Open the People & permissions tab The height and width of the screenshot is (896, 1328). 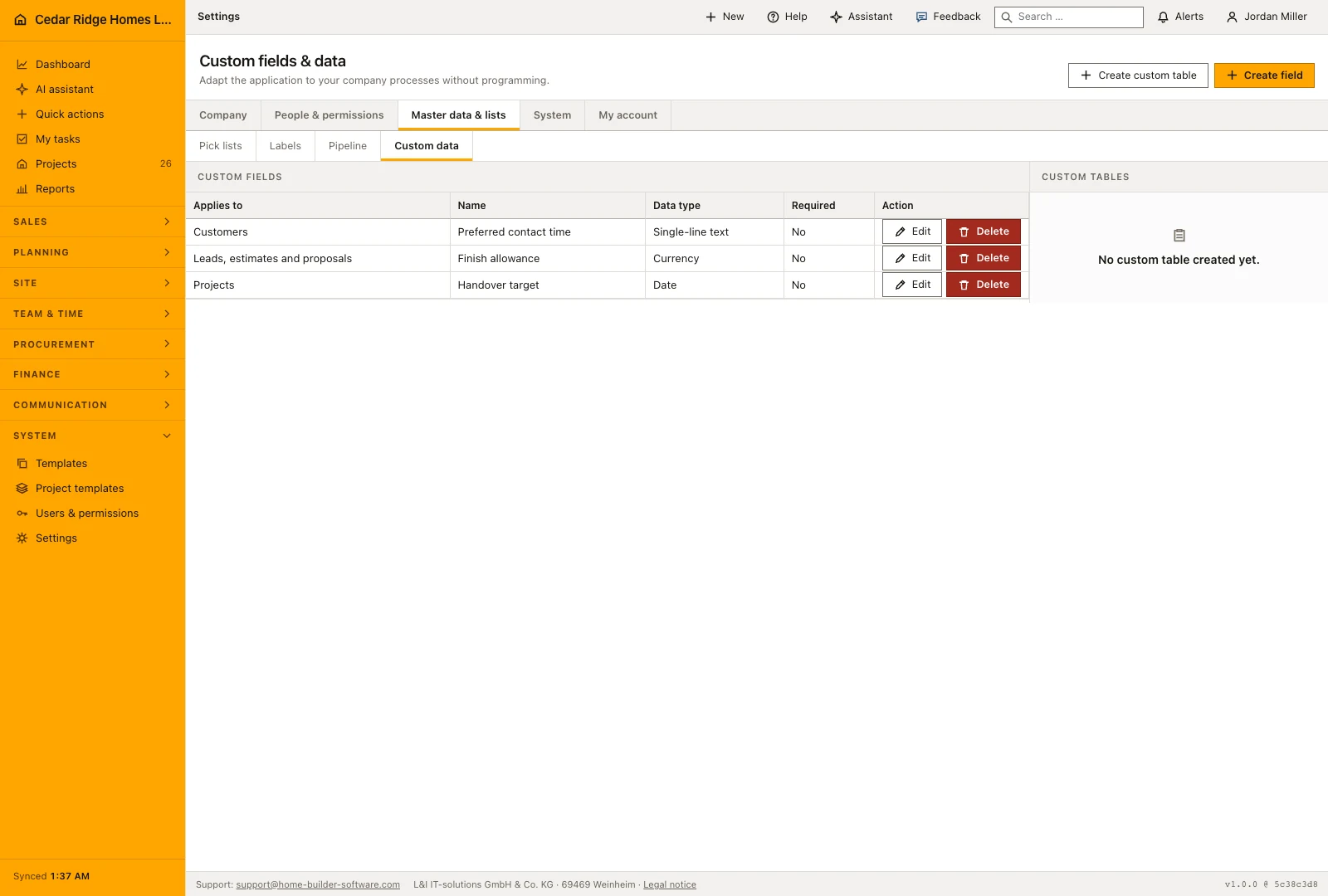[330, 115]
